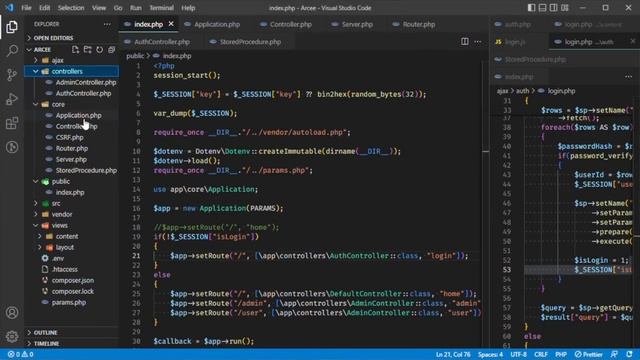
Task: Click errors and warnings status indicator
Action: pyautogui.click(x=20, y=354)
